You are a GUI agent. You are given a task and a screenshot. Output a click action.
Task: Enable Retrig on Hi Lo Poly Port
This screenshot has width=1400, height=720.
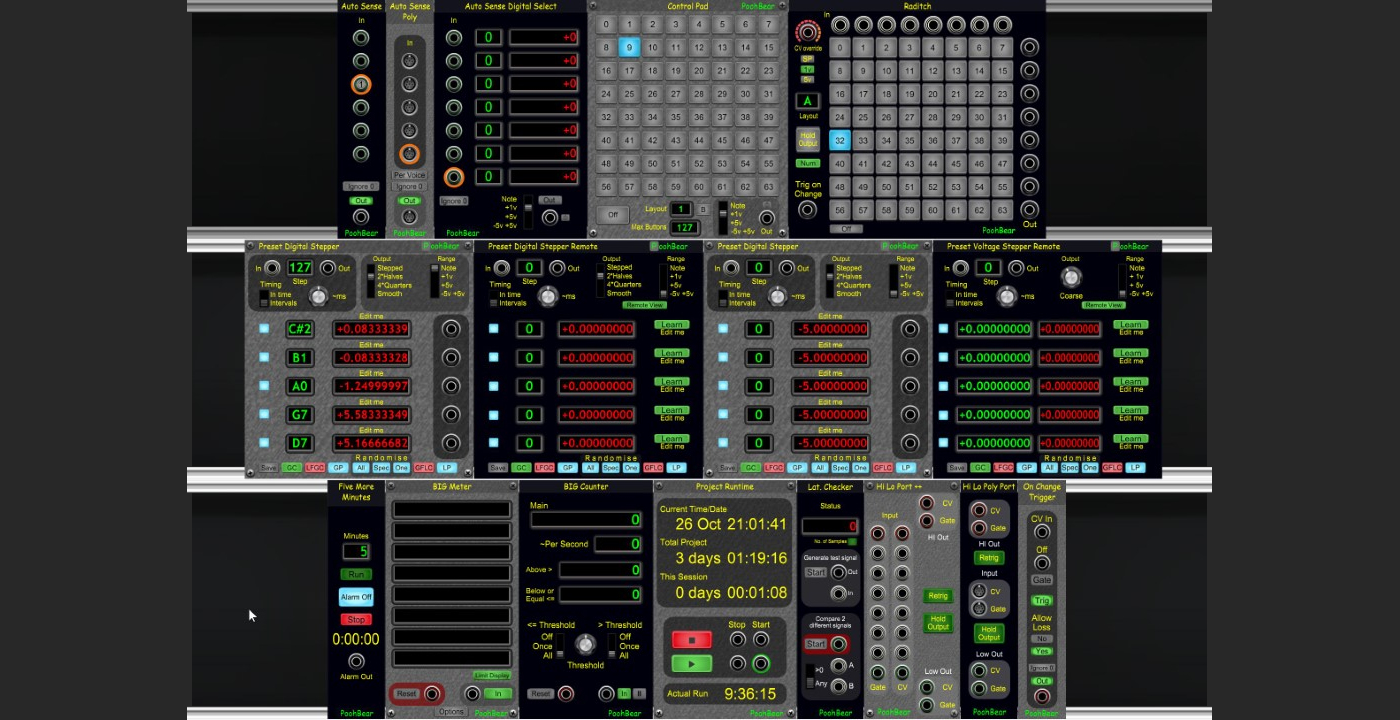tap(988, 557)
